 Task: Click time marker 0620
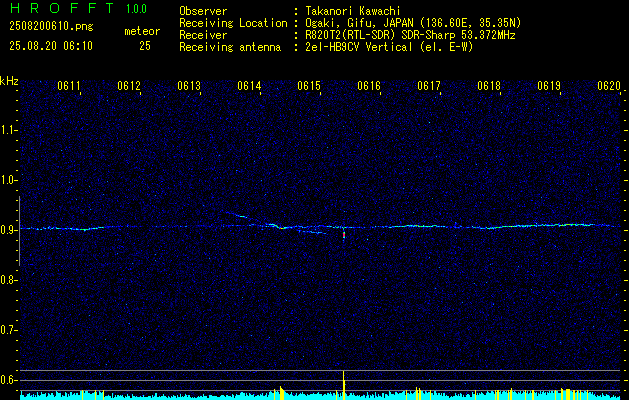tap(609, 86)
